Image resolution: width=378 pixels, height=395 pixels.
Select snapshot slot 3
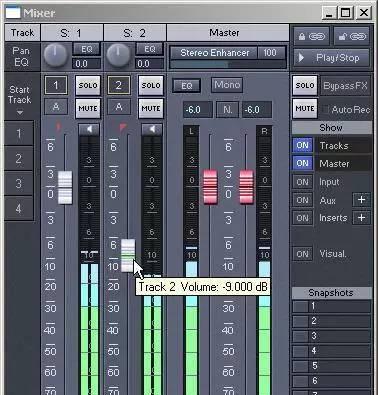(x=332, y=336)
